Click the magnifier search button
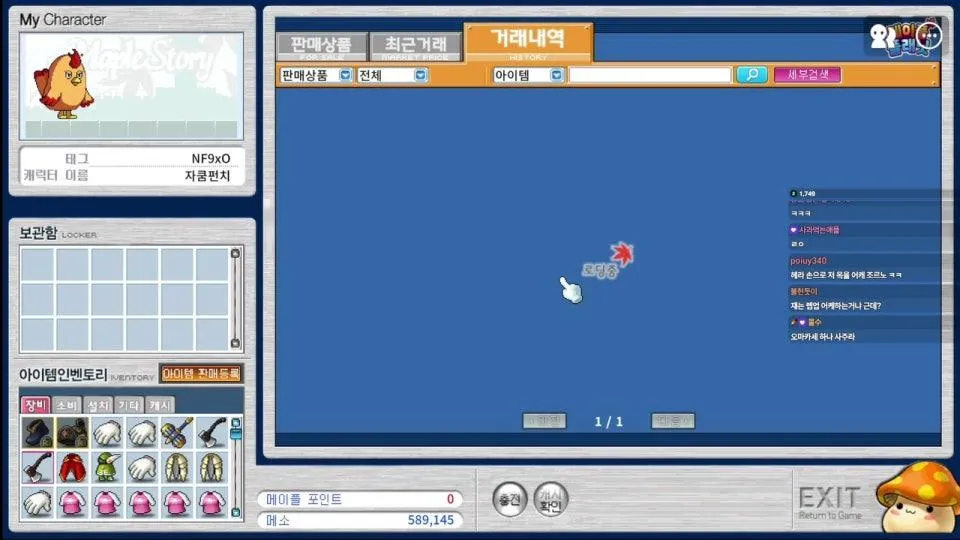This screenshot has height=540, width=960. click(x=752, y=75)
